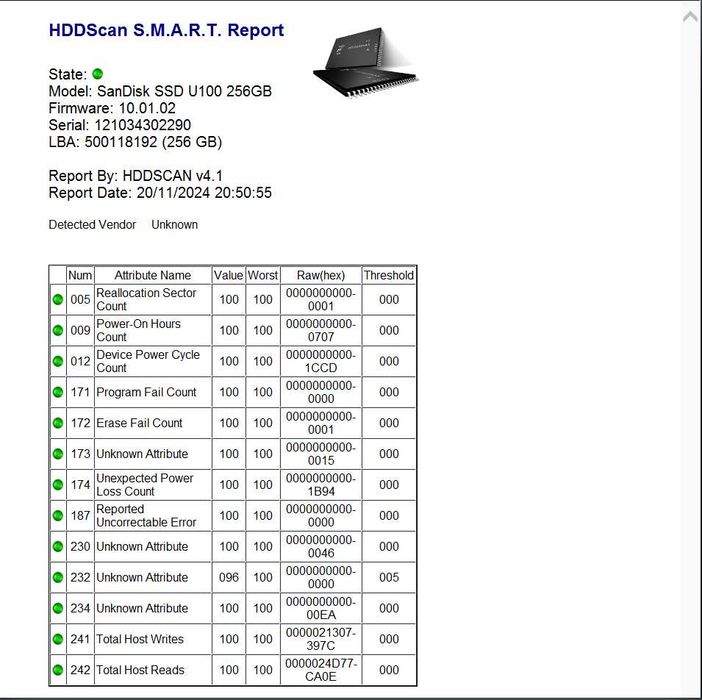
Task: Click the Unknown vendor value
Action: coord(175,225)
